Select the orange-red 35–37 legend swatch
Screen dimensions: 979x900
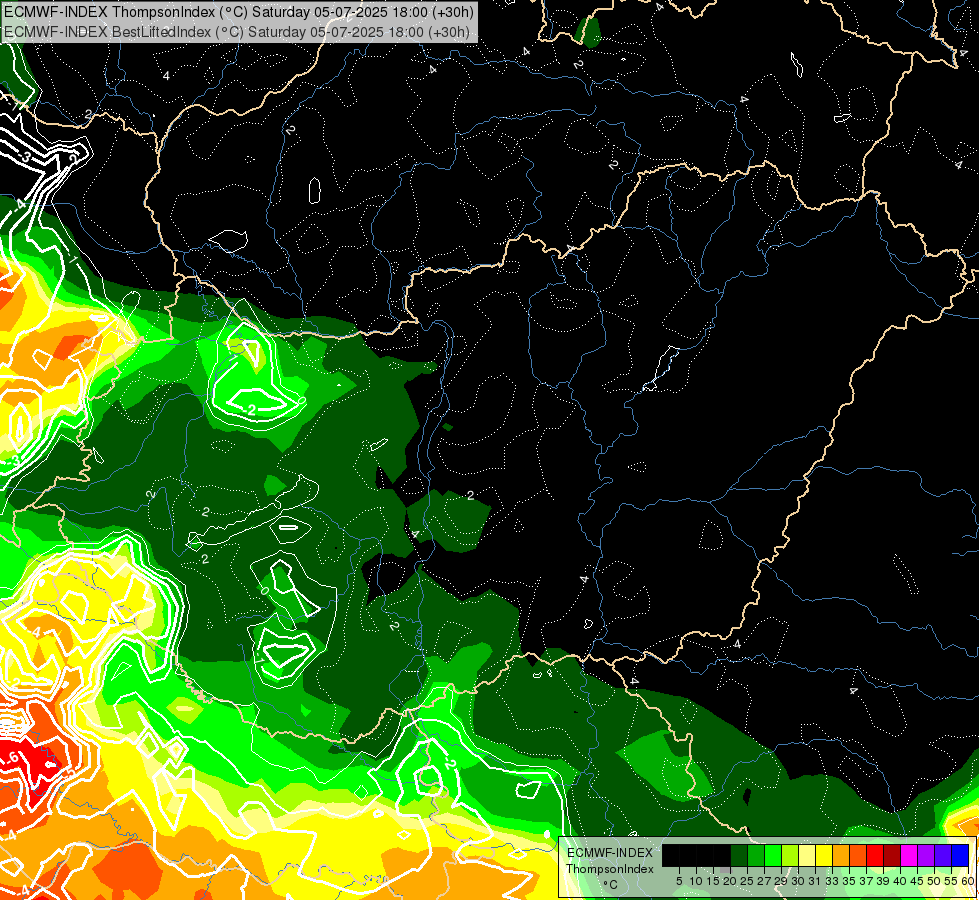click(858, 855)
